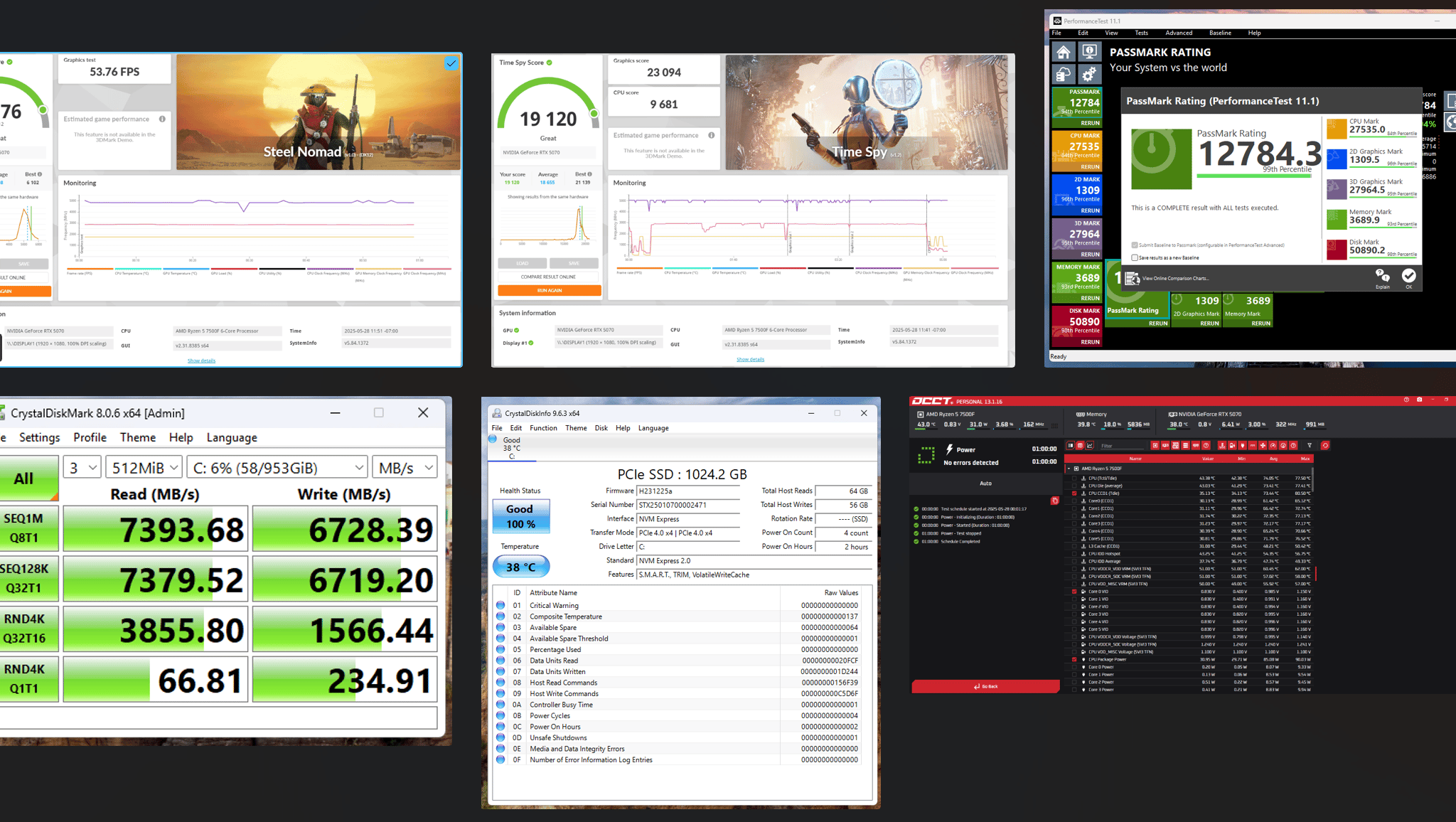Screen dimensions: 1456x822
Task: Check L3 Cache (CCD1) in OCCT sensor list
Action: (x=1074, y=546)
